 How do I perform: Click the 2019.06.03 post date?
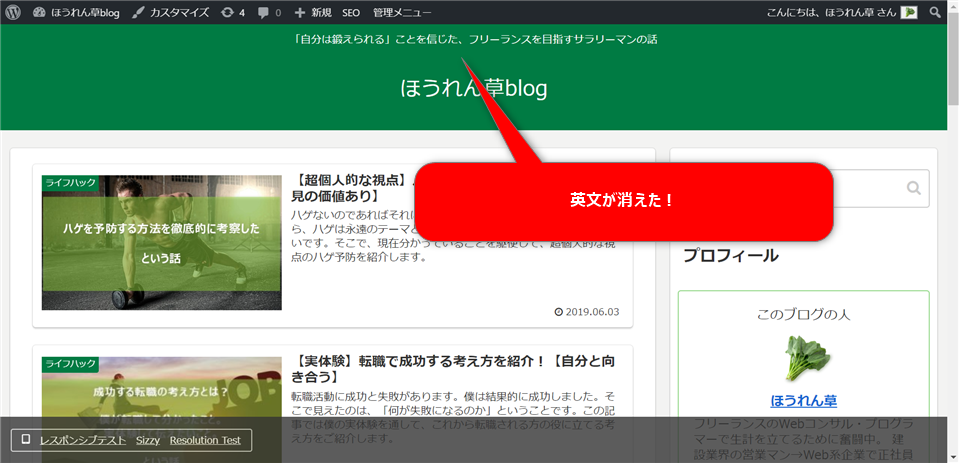coord(587,312)
